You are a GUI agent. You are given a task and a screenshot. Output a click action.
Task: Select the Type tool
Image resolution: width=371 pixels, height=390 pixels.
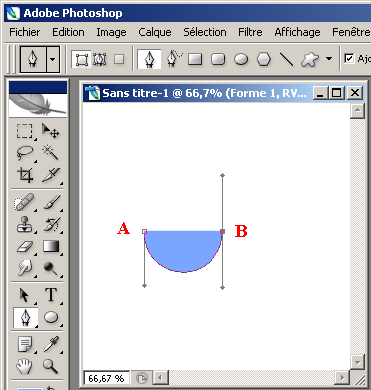(x=51, y=295)
